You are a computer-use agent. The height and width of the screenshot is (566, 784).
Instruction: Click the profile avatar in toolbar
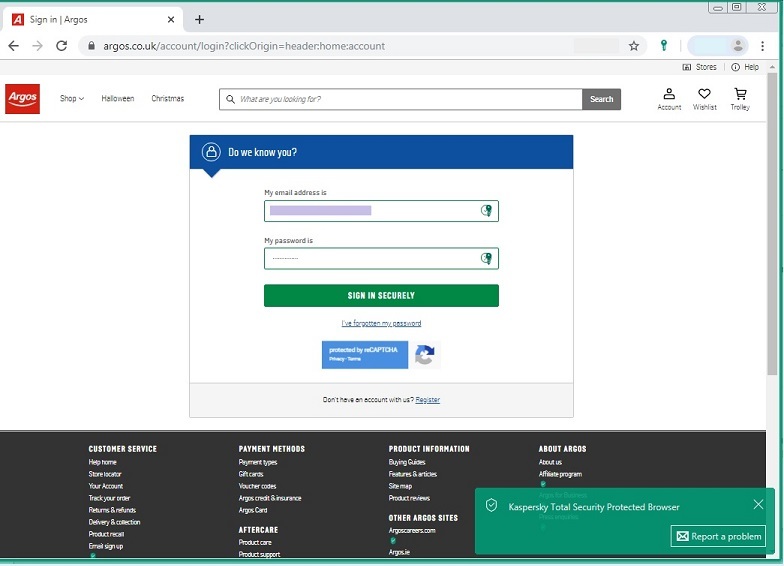738,46
